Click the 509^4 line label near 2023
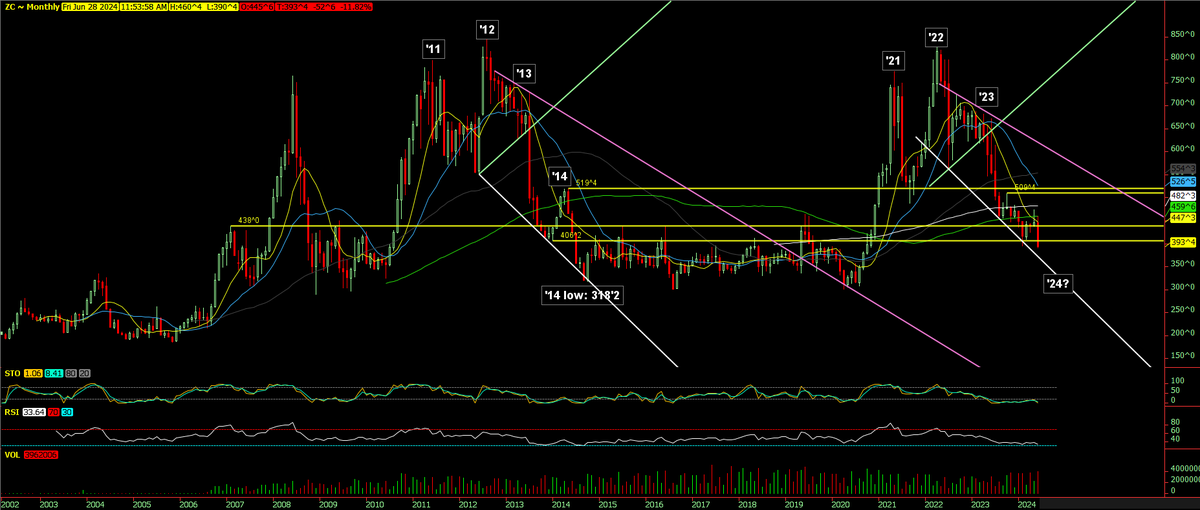This screenshot has height=510, width=1200. [x=1024, y=186]
